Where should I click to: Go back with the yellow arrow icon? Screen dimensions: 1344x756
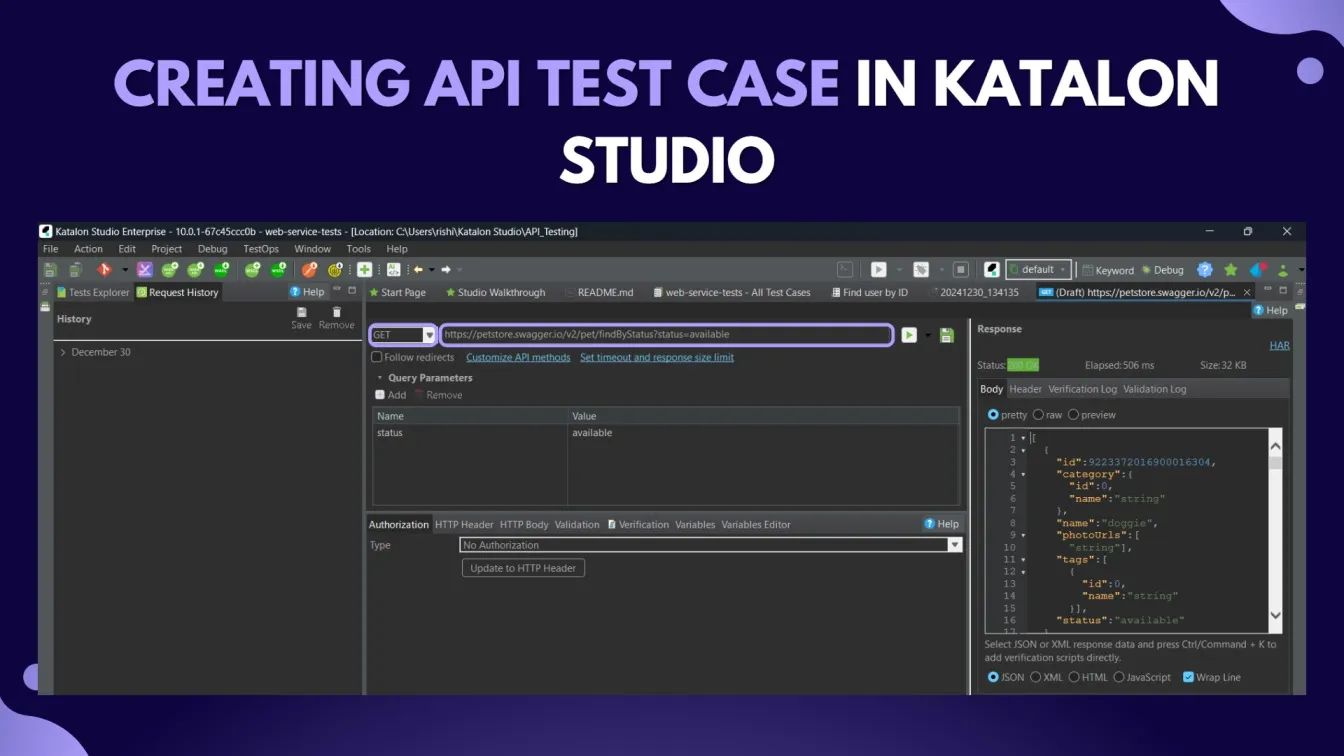tap(418, 270)
